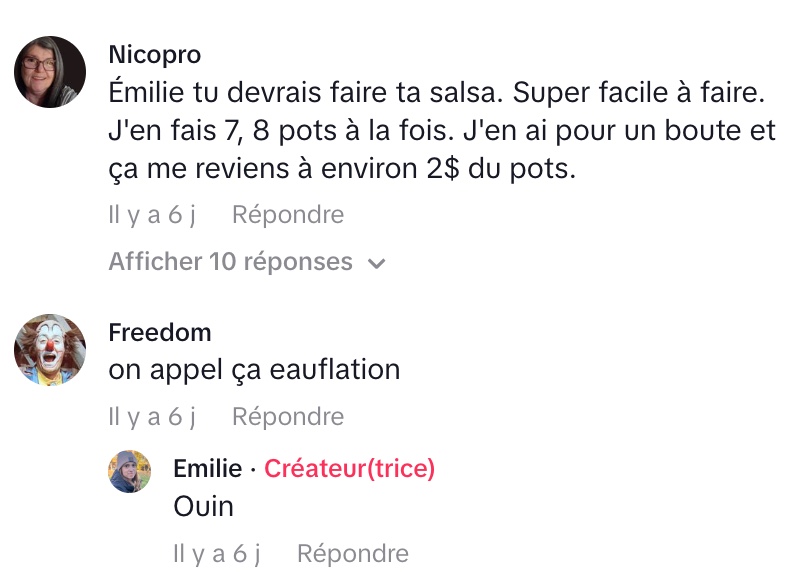The width and height of the screenshot is (802, 584).
Task: Click Nicopro's profile picture
Action: click(x=50, y=72)
